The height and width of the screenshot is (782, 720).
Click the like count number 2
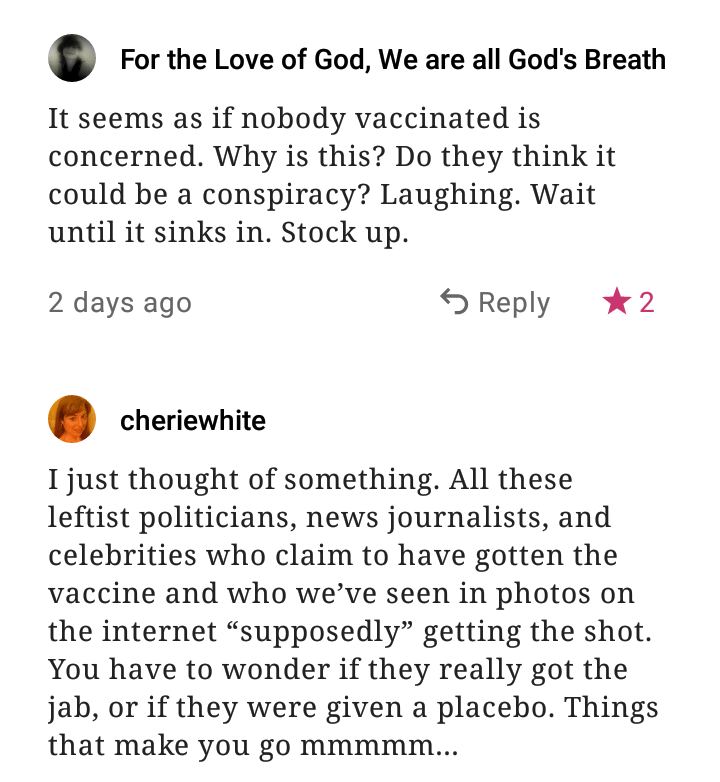click(647, 302)
